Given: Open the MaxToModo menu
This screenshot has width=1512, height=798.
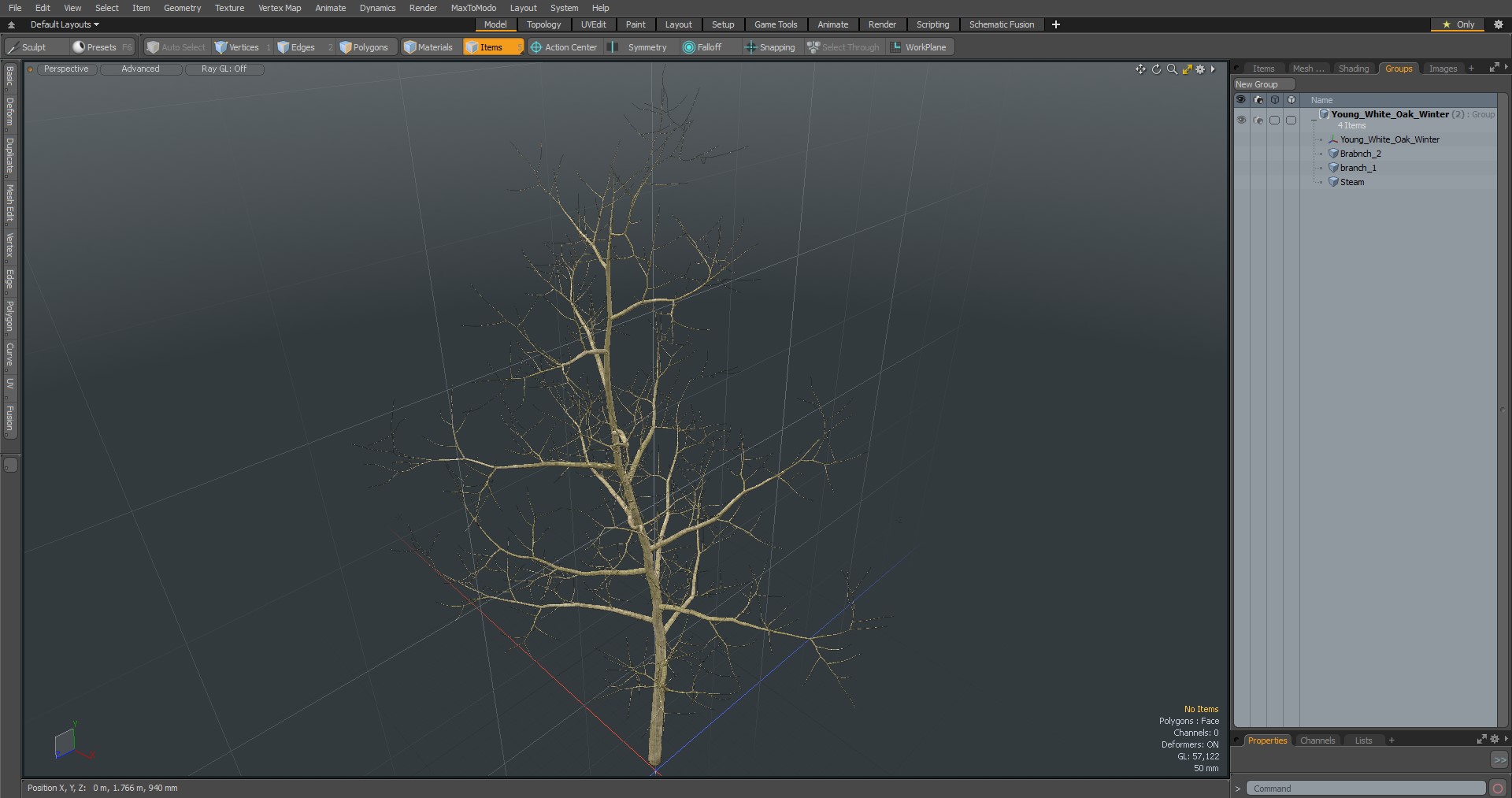Looking at the screenshot, I should point(473,8).
